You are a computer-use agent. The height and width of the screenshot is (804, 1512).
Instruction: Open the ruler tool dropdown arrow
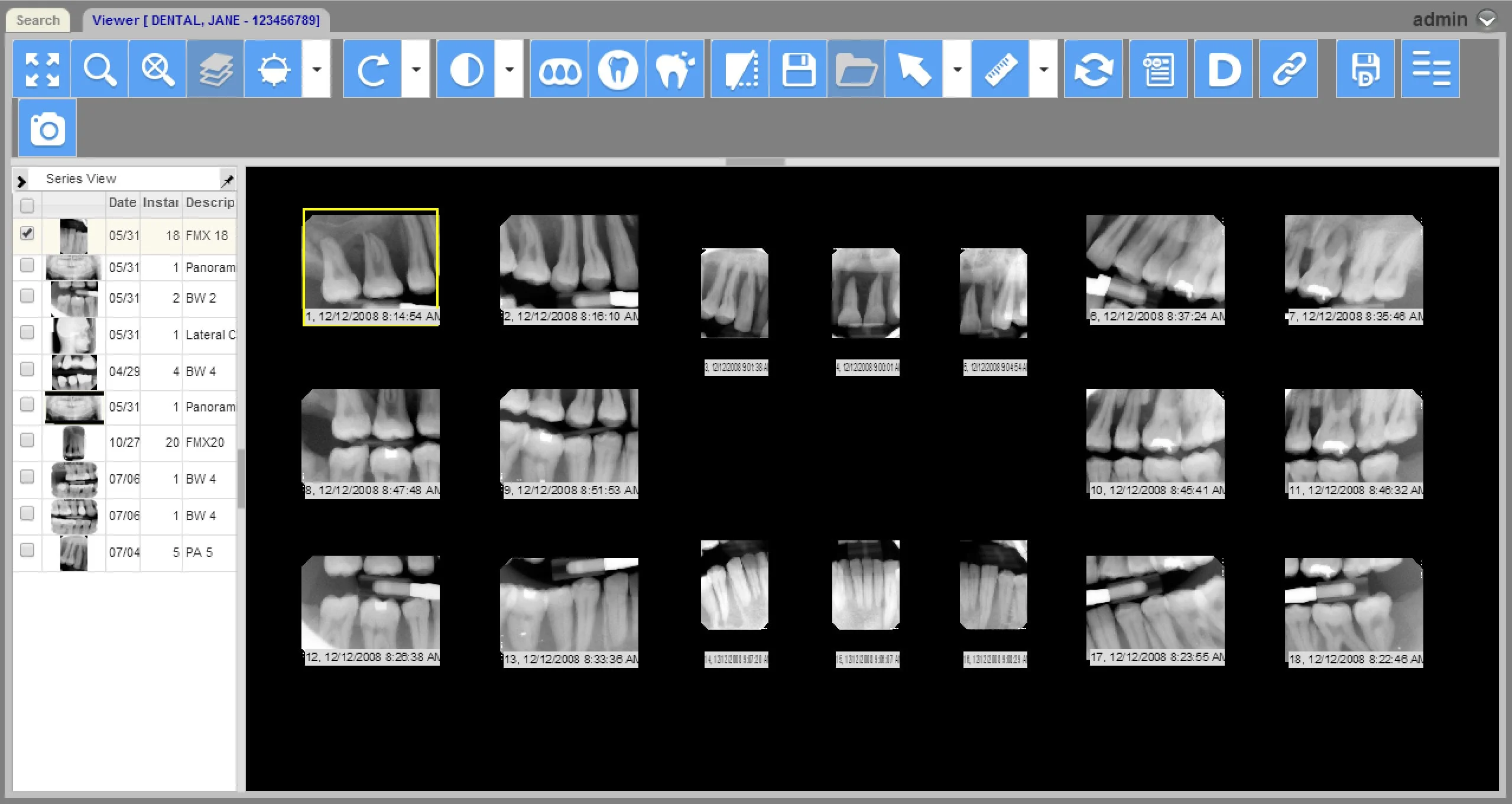[x=1043, y=69]
